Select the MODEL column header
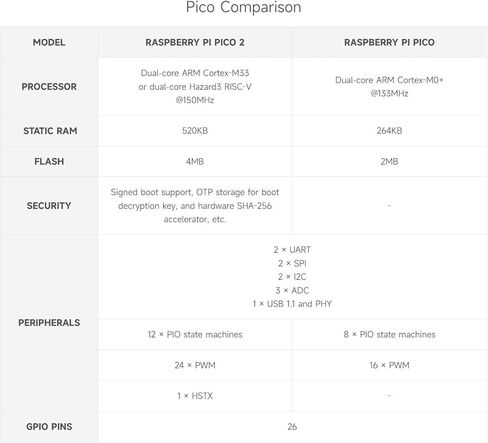Screen dimensions: 488x443 click(49, 42)
